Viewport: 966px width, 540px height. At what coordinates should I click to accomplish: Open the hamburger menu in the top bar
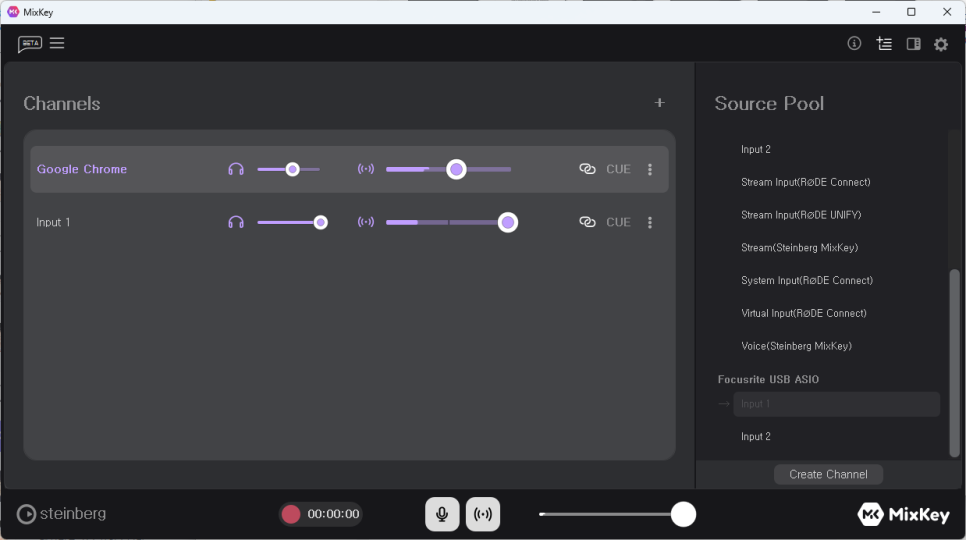(57, 43)
